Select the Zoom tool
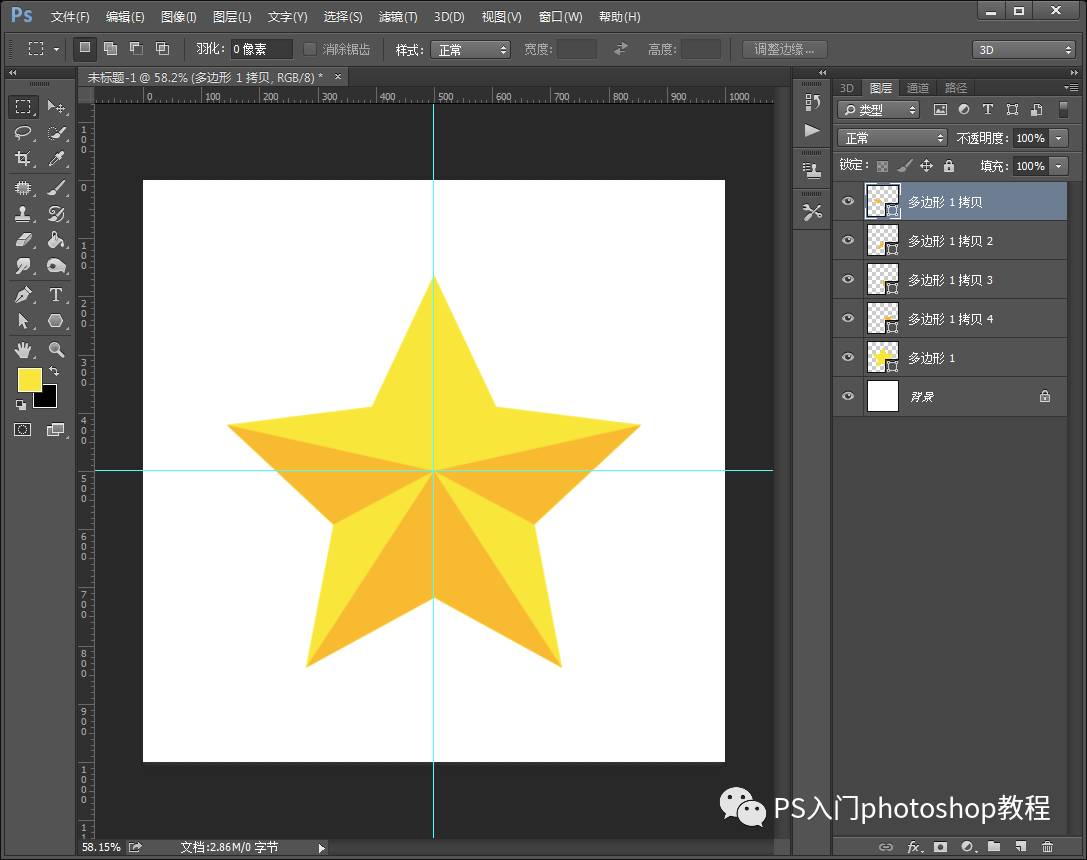The width and height of the screenshot is (1087, 860). [56, 349]
